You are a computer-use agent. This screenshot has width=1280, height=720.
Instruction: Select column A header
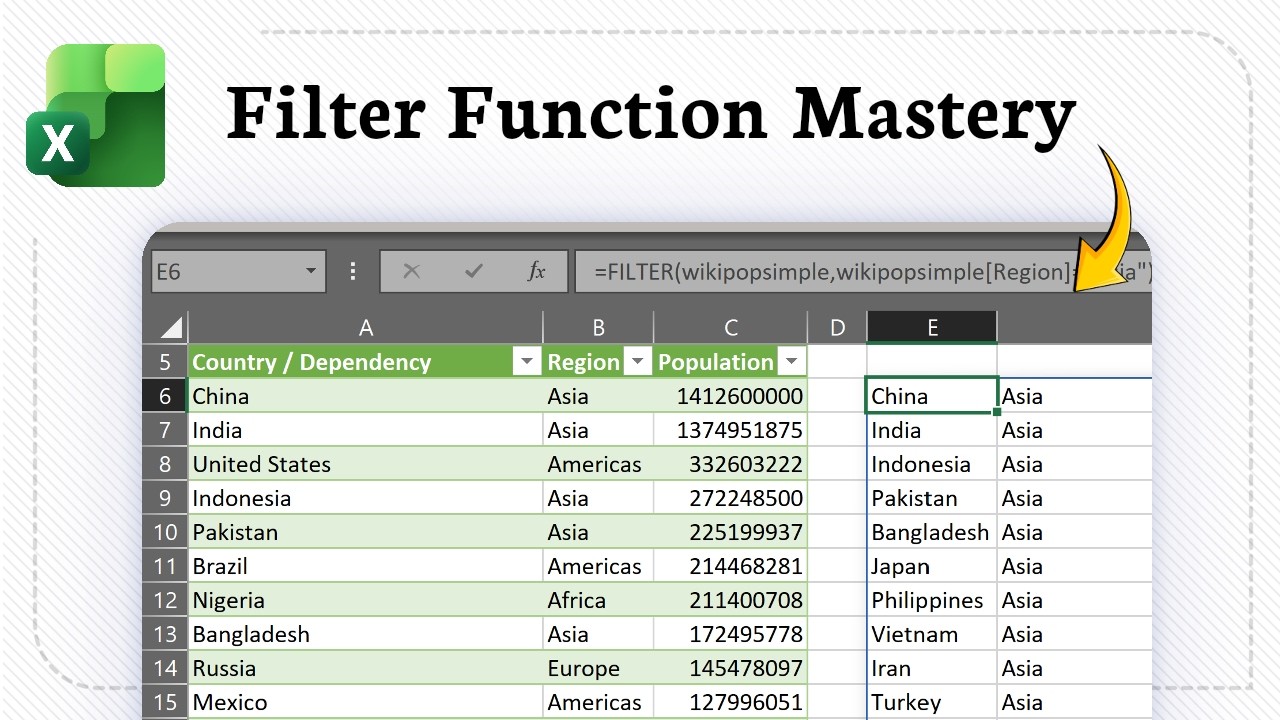click(365, 327)
